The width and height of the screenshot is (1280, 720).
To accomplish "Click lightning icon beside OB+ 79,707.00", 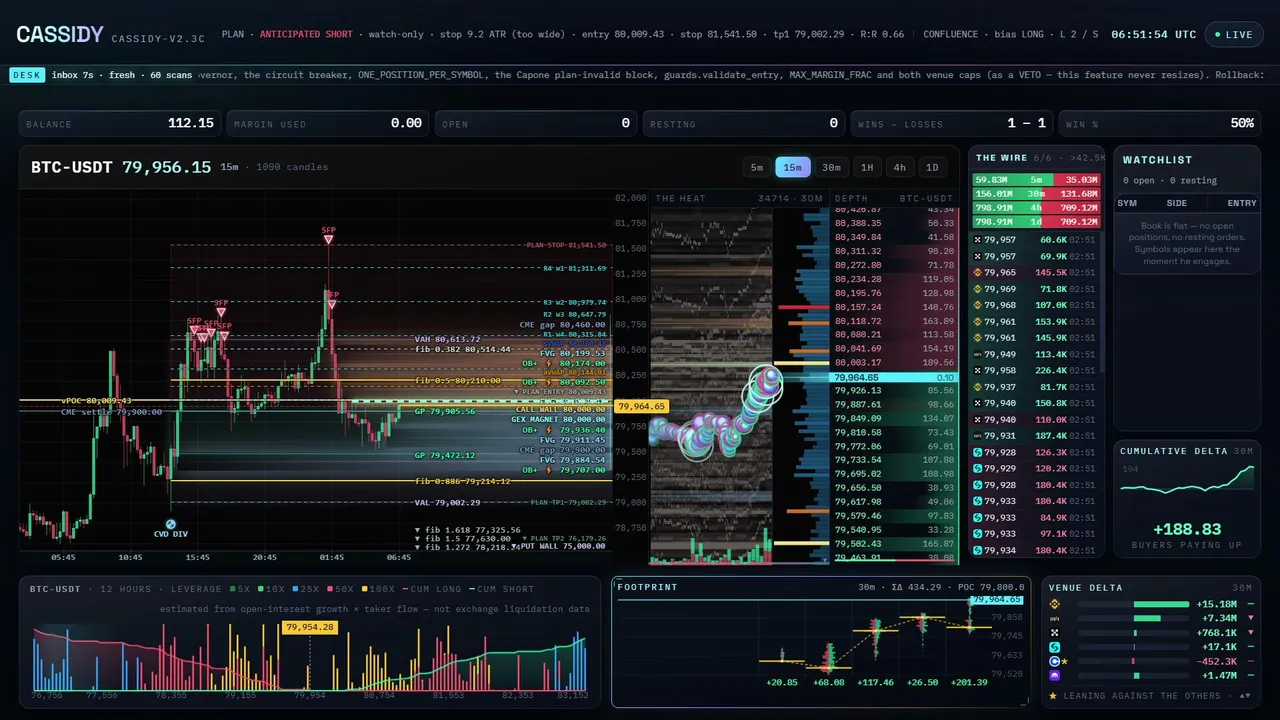I will pyautogui.click(x=549, y=470).
